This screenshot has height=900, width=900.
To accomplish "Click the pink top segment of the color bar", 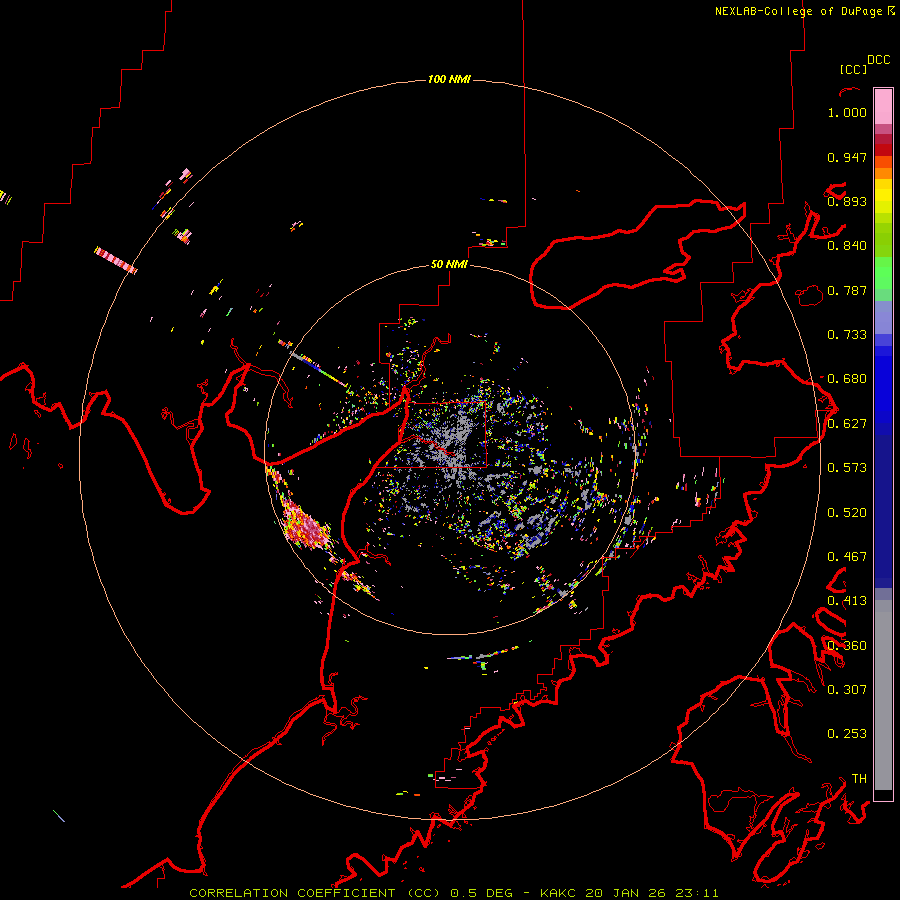I will point(883,107).
